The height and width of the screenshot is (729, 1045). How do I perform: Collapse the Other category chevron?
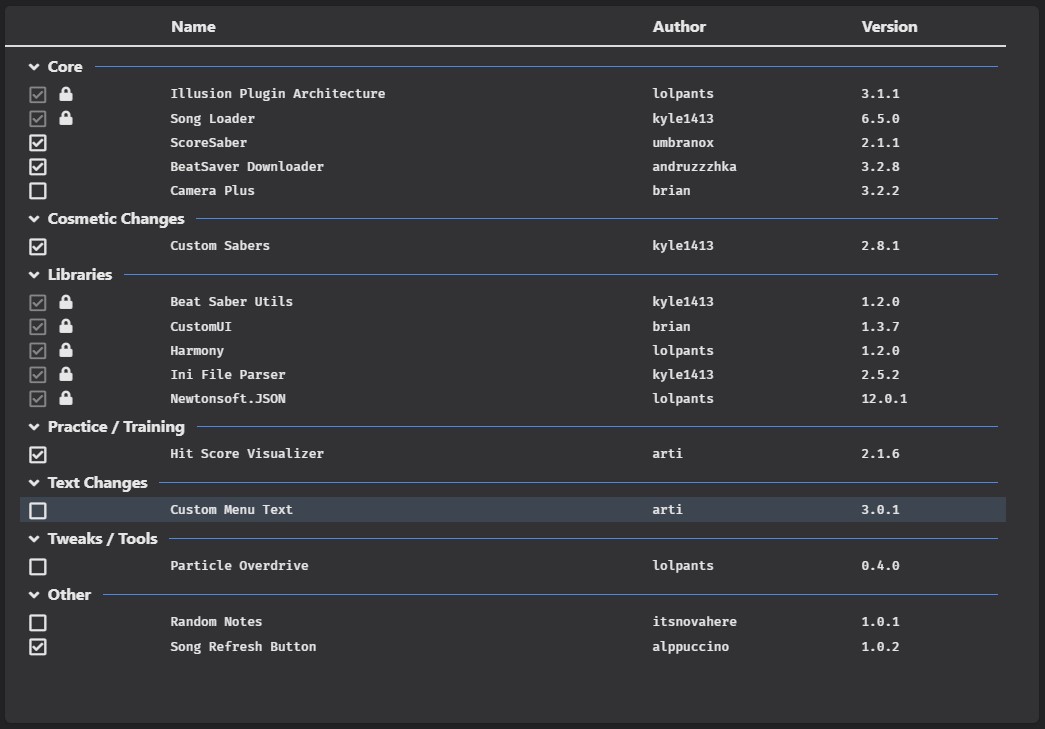pos(34,594)
